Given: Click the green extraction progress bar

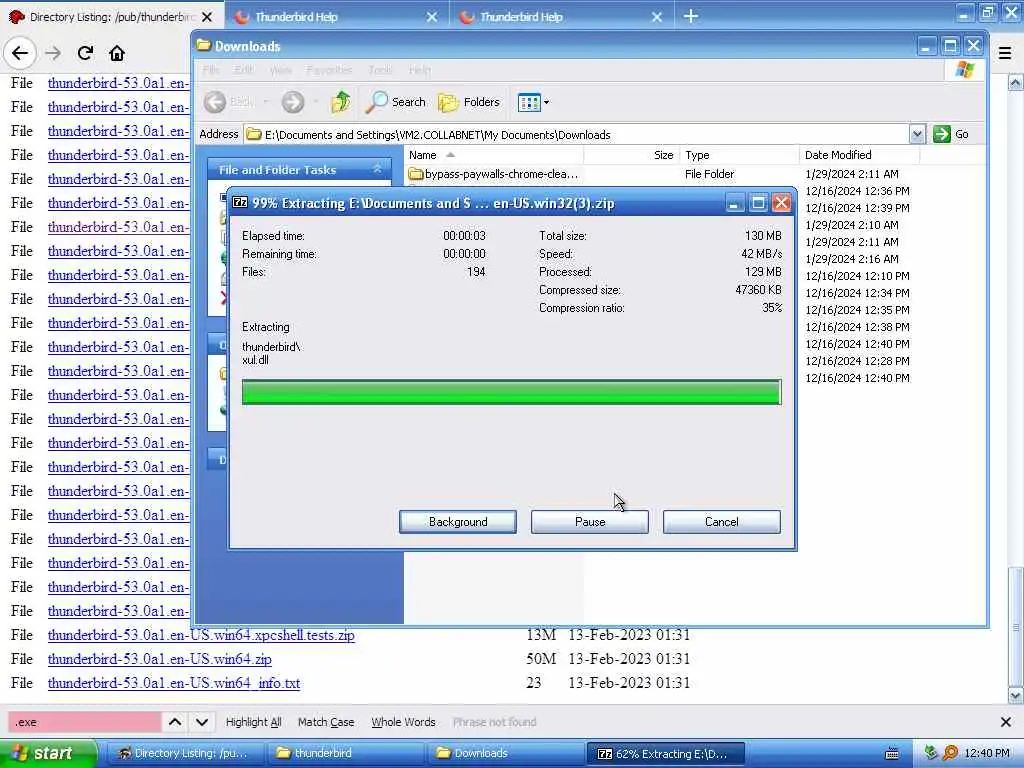Looking at the screenshot, I should (x=511, y=392).
